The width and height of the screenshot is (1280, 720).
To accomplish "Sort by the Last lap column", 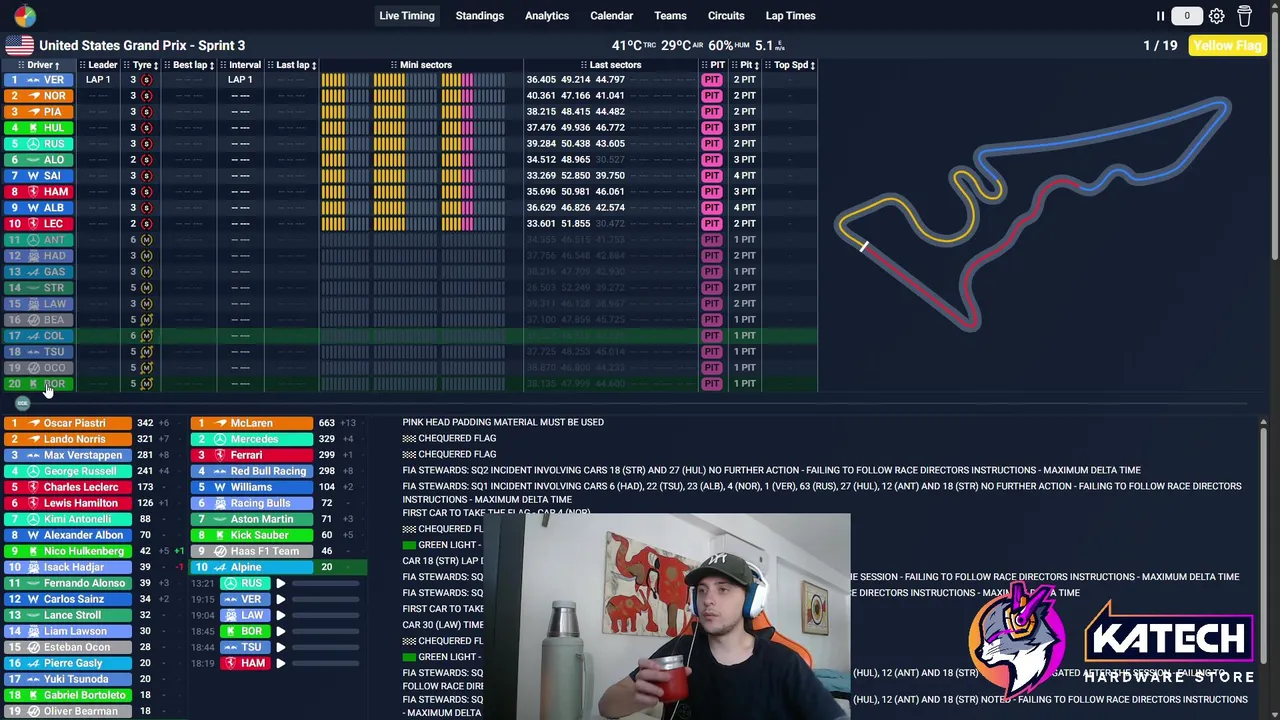I will point(293,65).
